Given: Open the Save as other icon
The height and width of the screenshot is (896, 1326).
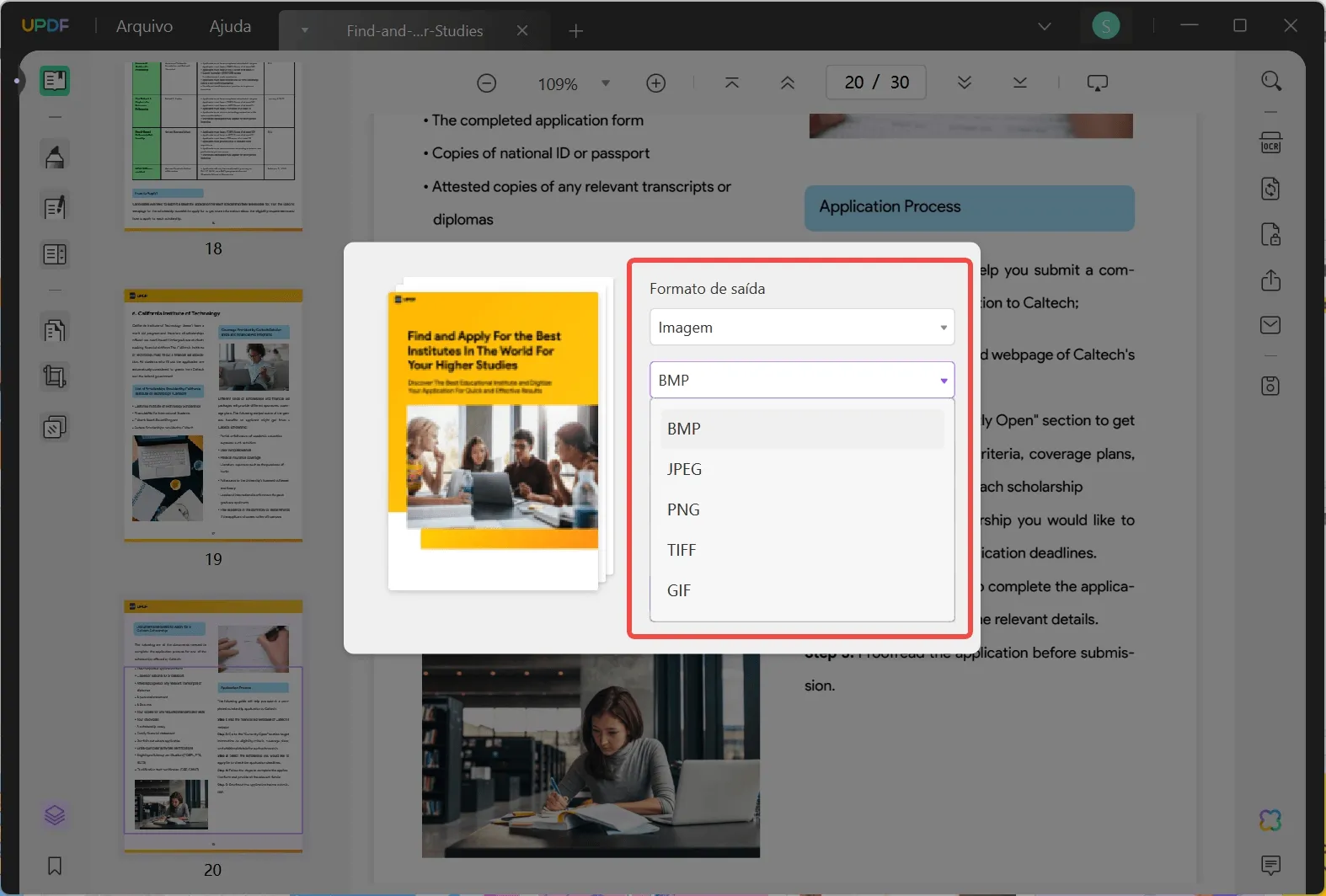Looking at the screenshot, I should tap(1271, 386).
